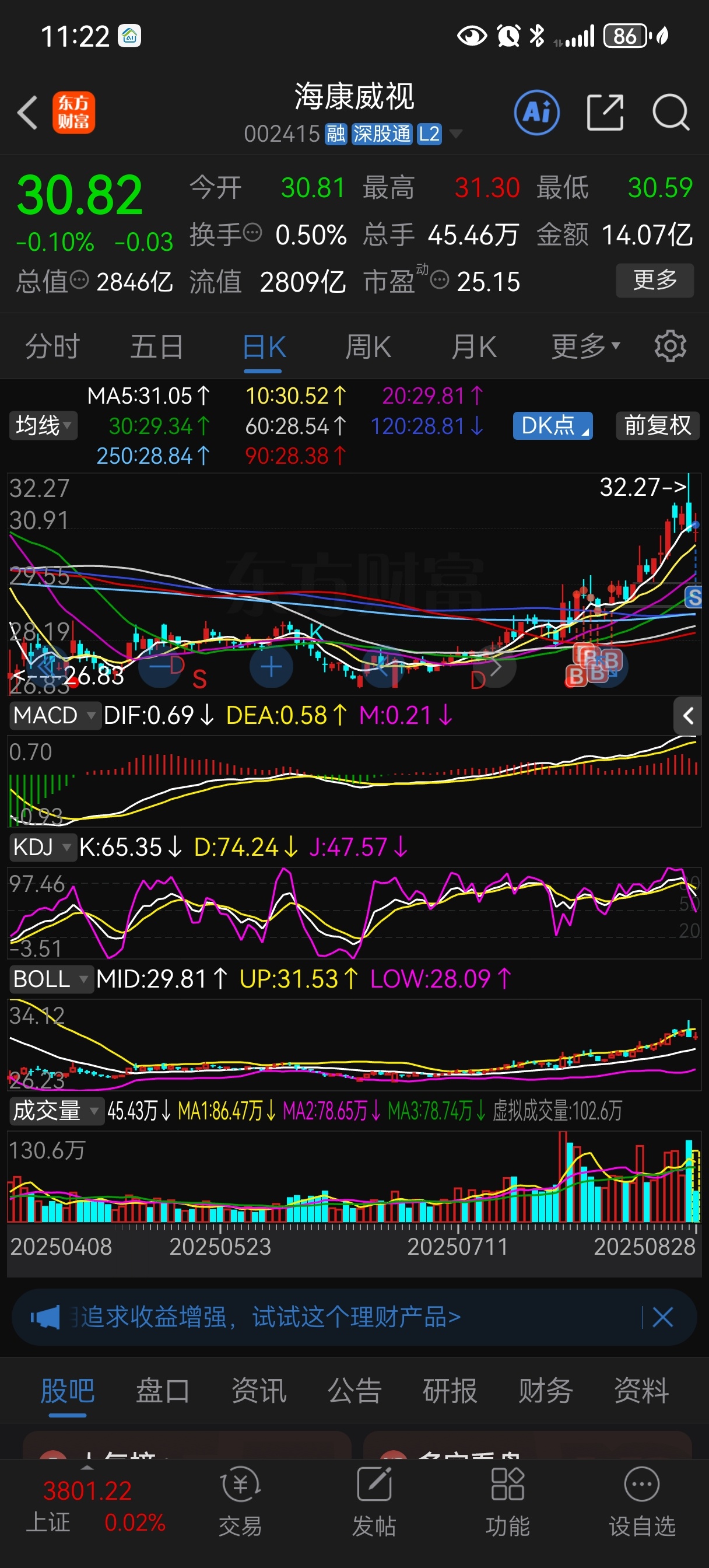Open the 公告 tab
The image size is (709, 1568).
pyautogui.click(x=354, y=1391)
